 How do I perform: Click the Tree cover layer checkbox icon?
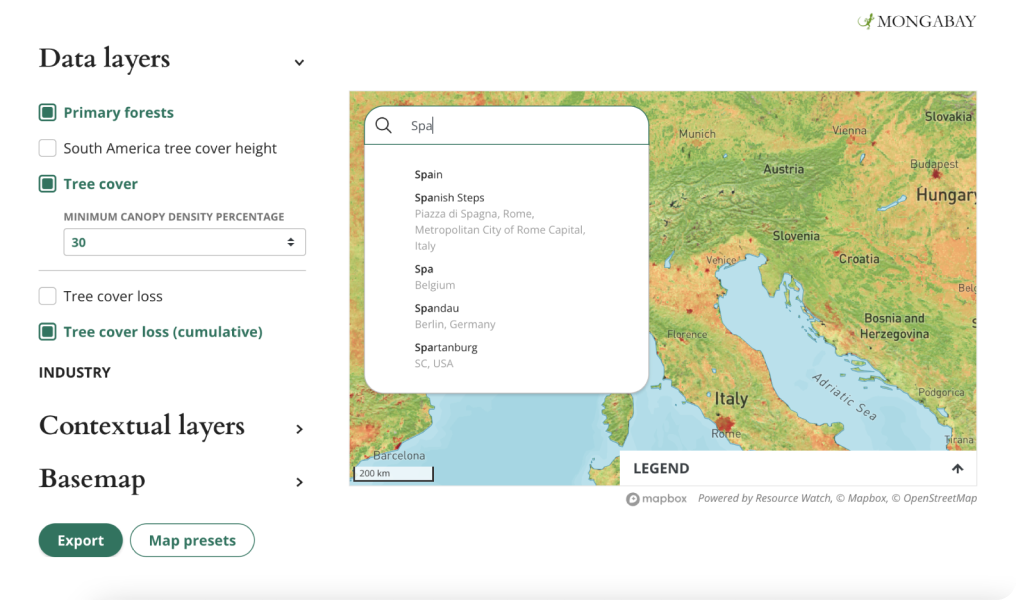pyautogui.click(x=46, y=183)
